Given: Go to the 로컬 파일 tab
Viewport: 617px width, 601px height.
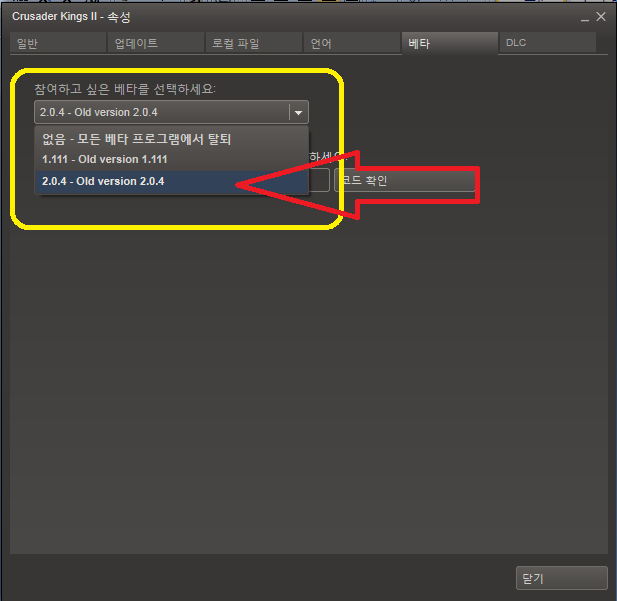Looking at the screenshot, I should coord(254,43).
